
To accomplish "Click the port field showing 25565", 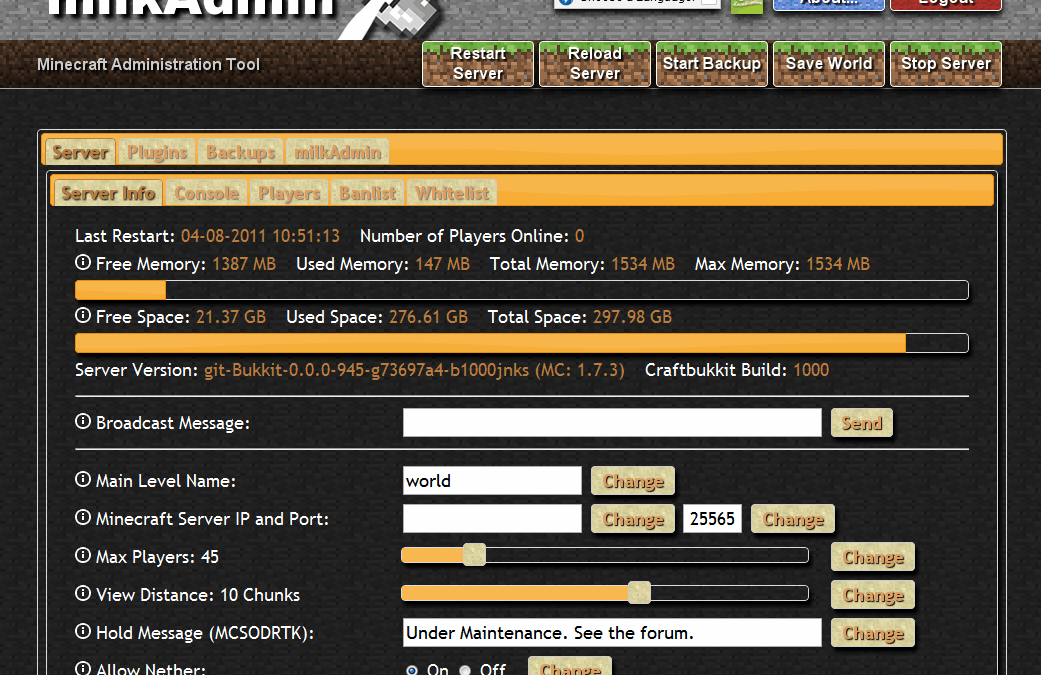I will [712, 518].
